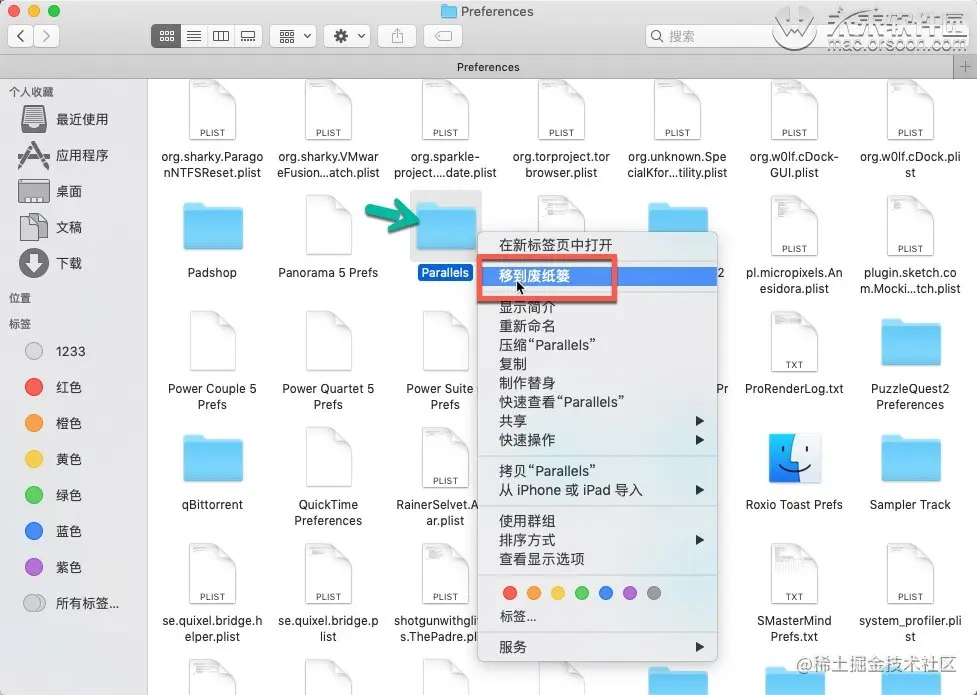Image resolution: width=977 pixels, height=695 pixels.
Task: Open the gear action menu
Action: pyautogui.click(x=348, y=36)
